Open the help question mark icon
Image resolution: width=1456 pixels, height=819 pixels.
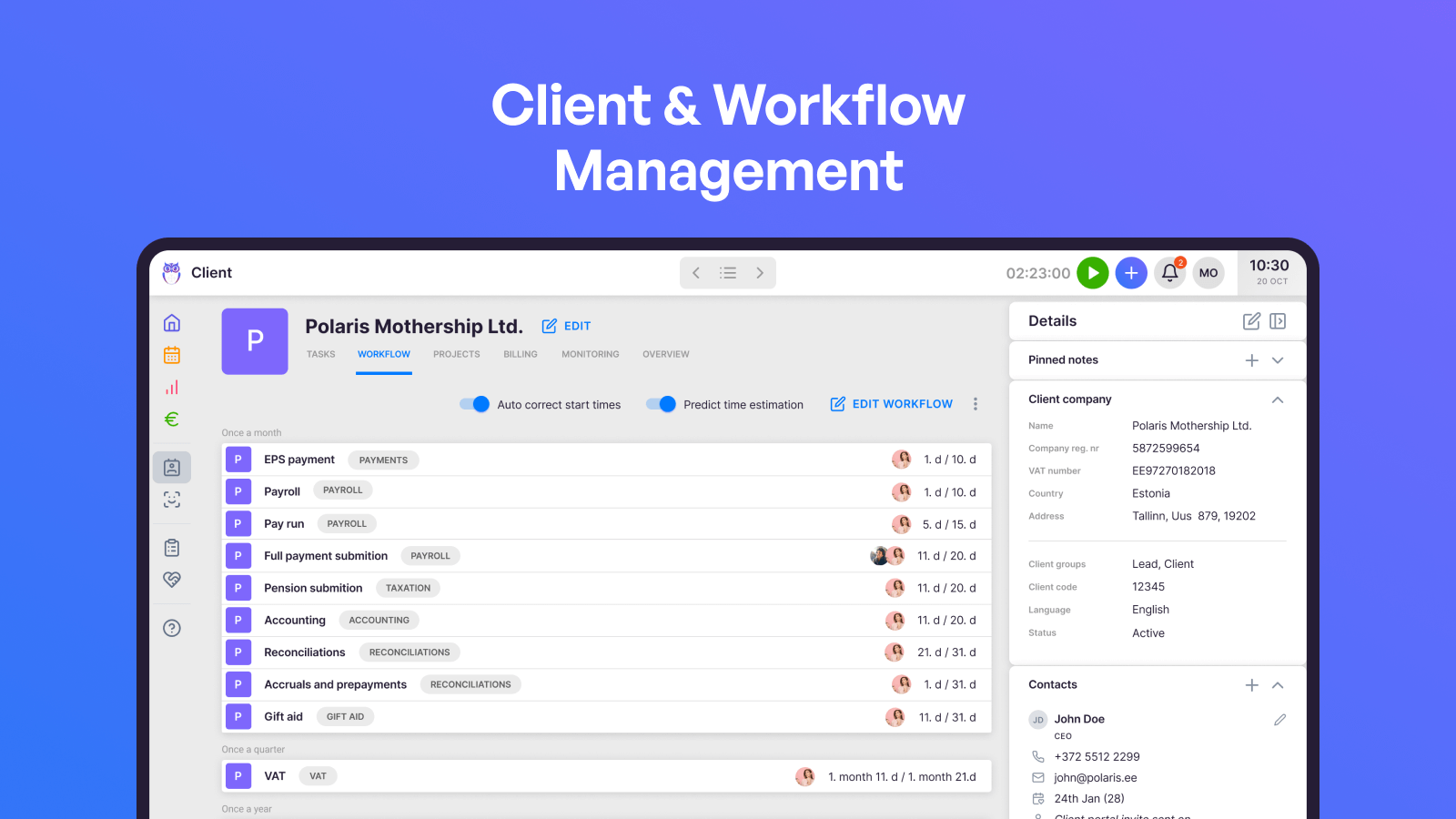172,628
